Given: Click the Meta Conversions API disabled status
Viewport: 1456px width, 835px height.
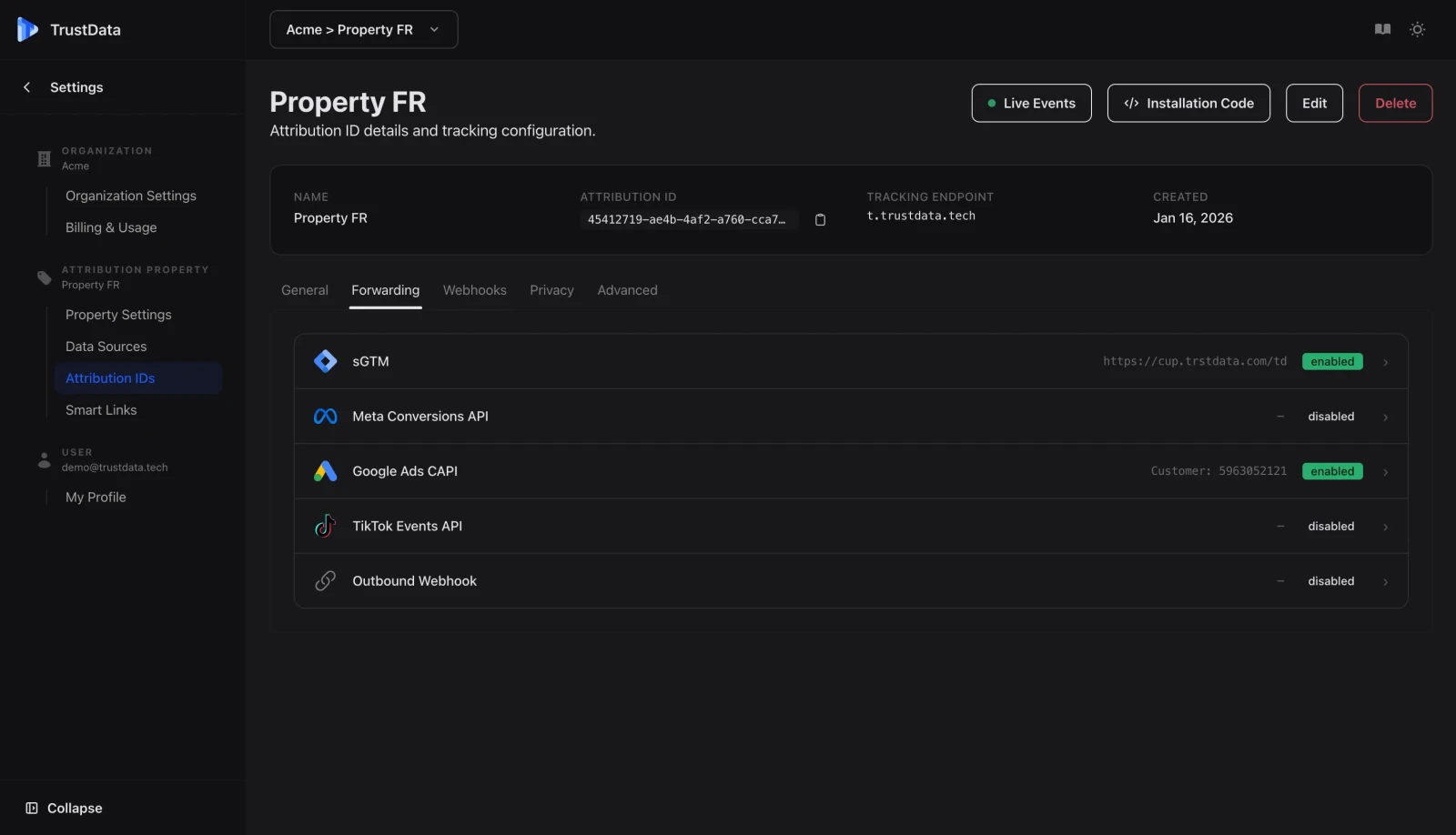Looking at the screenshot, I should click(x=1330, y=417).
